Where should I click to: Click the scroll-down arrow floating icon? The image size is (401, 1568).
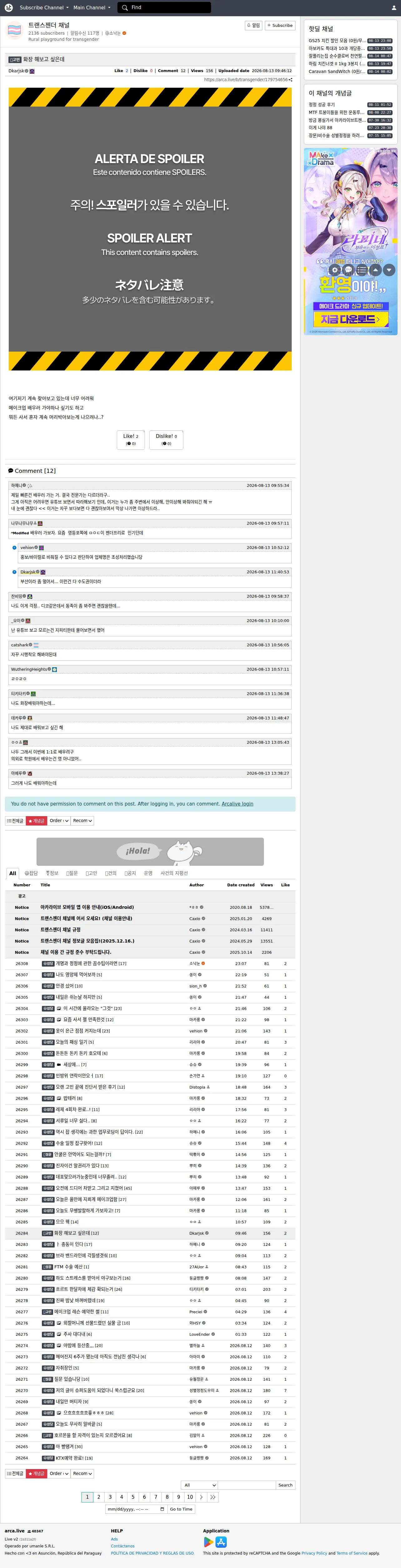[389, 270]
